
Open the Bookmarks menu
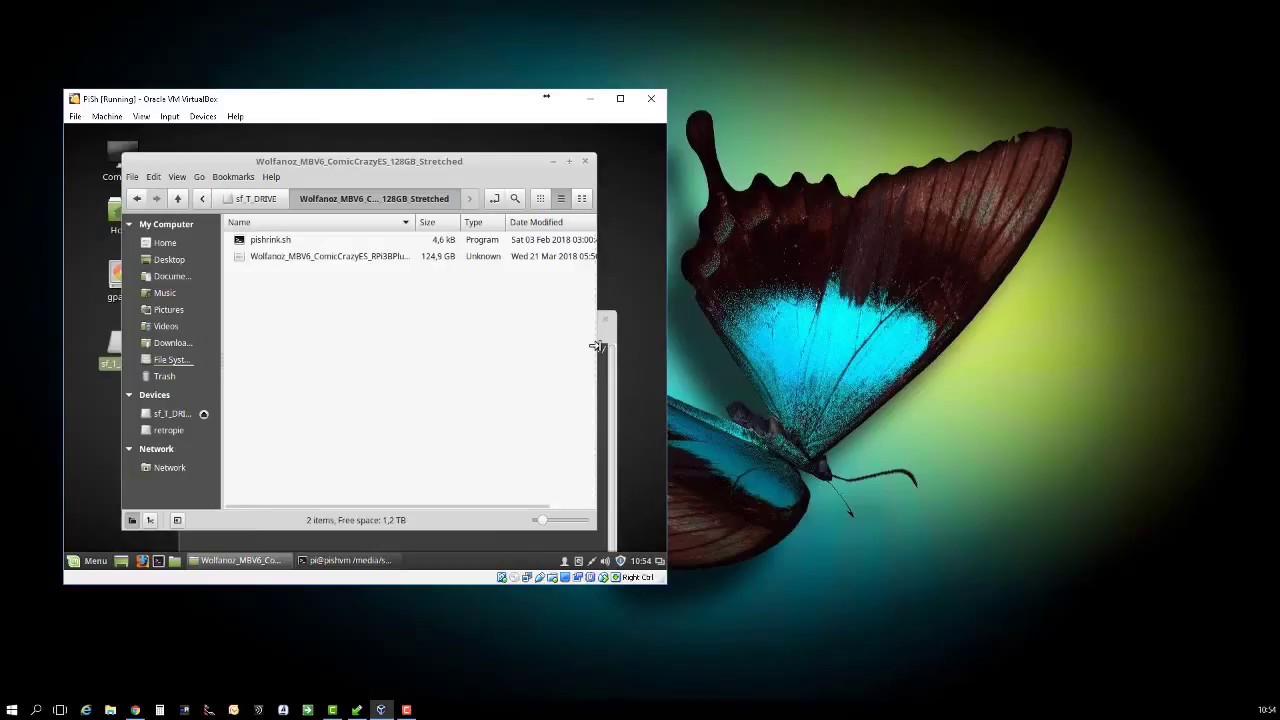[x=233, y=177]
